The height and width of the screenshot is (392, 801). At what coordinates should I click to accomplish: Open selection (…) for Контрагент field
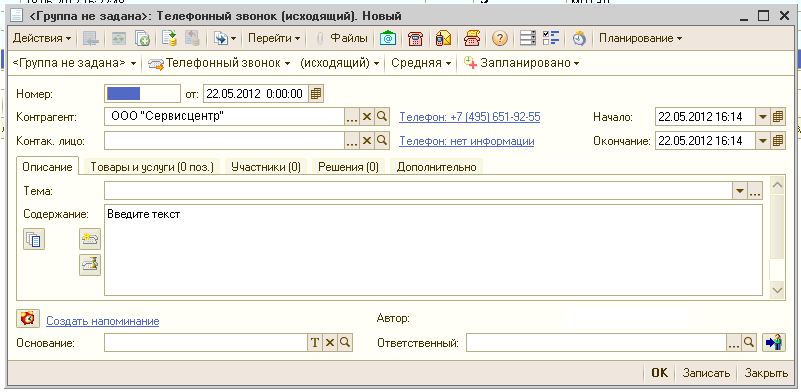(352, 117)
